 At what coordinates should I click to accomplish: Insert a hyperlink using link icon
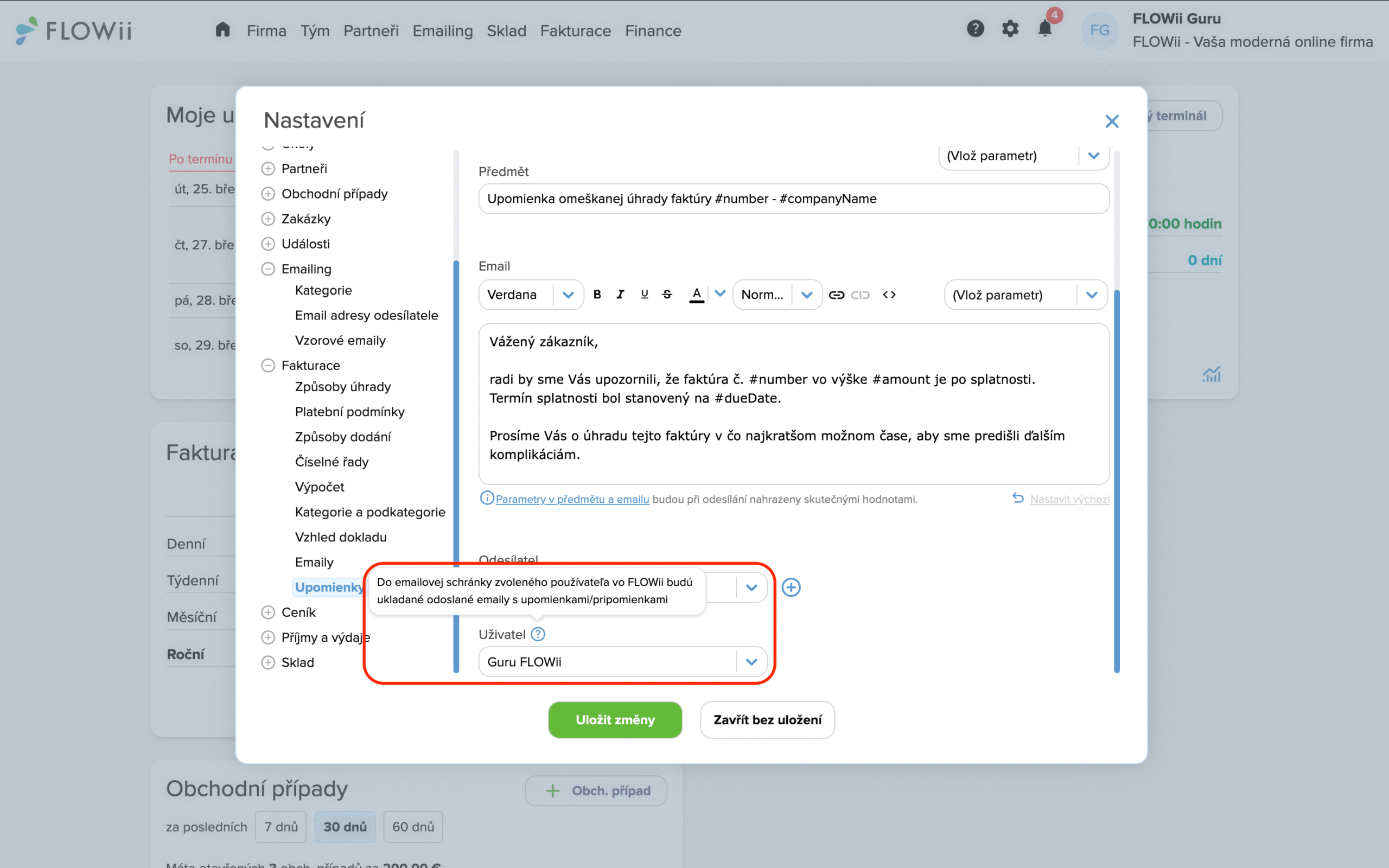point(836,295)
